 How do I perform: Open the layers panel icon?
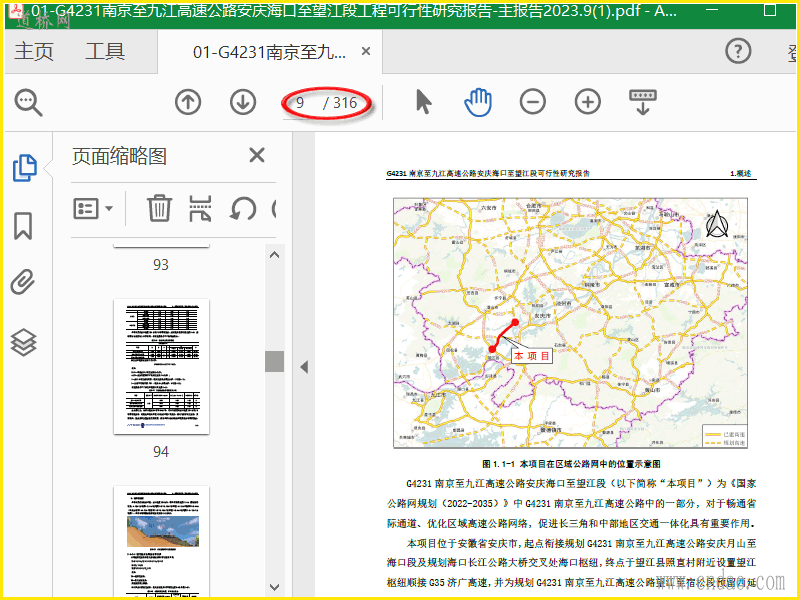[x=23, y=342]
